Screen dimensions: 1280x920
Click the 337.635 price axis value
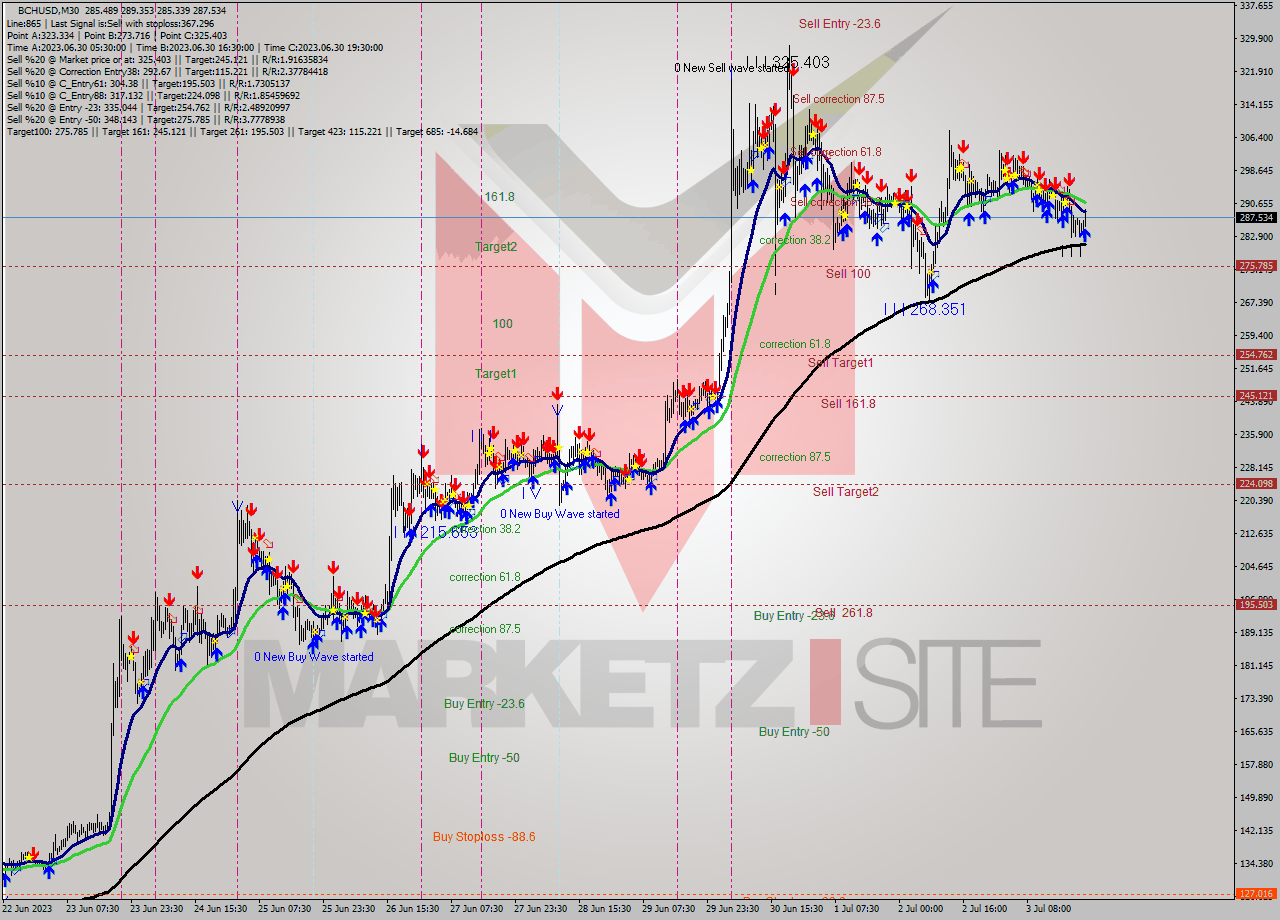tap(1256, 6)
